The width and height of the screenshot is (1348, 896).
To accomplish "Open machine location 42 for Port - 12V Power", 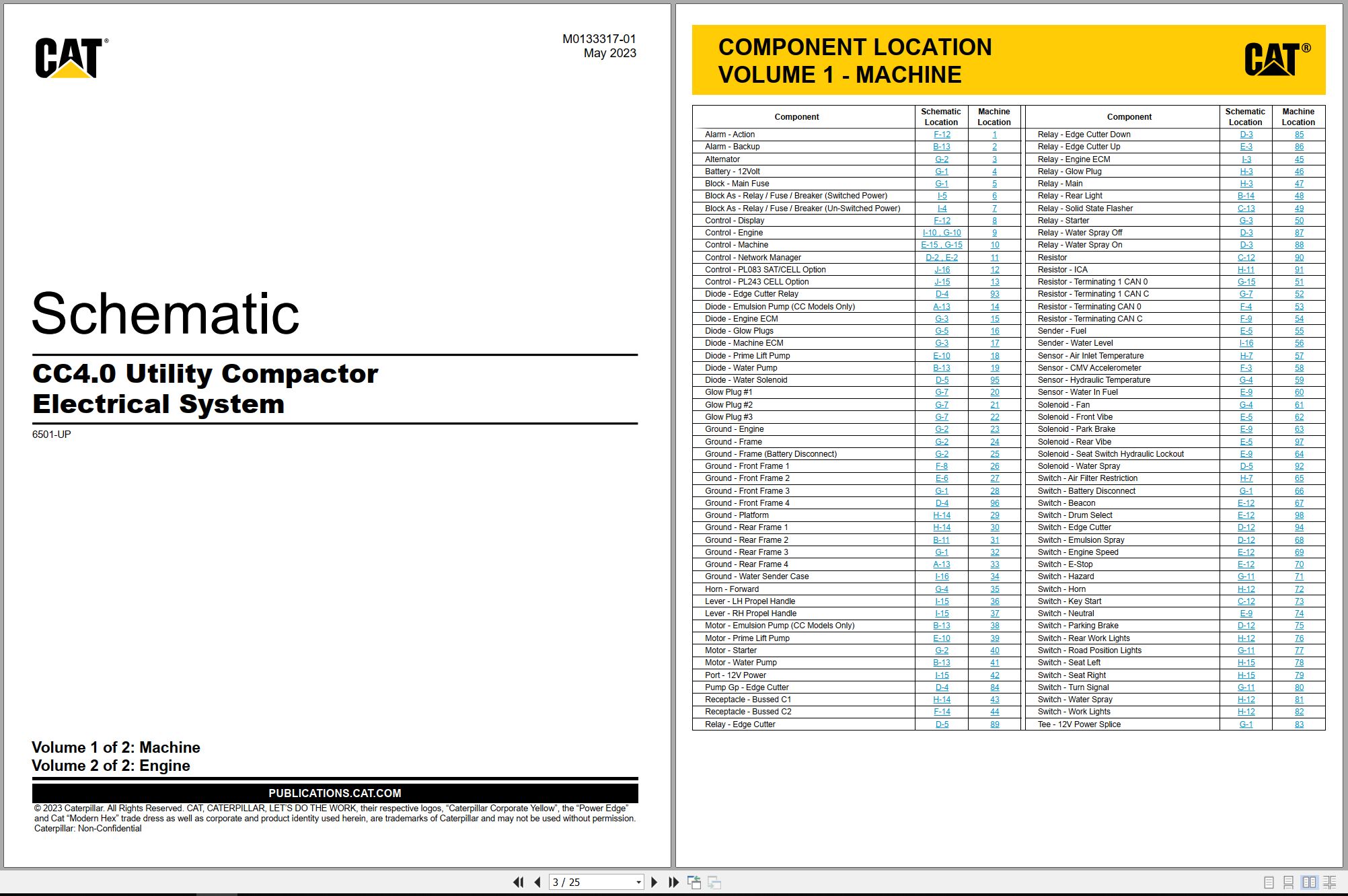I will 994,675.
